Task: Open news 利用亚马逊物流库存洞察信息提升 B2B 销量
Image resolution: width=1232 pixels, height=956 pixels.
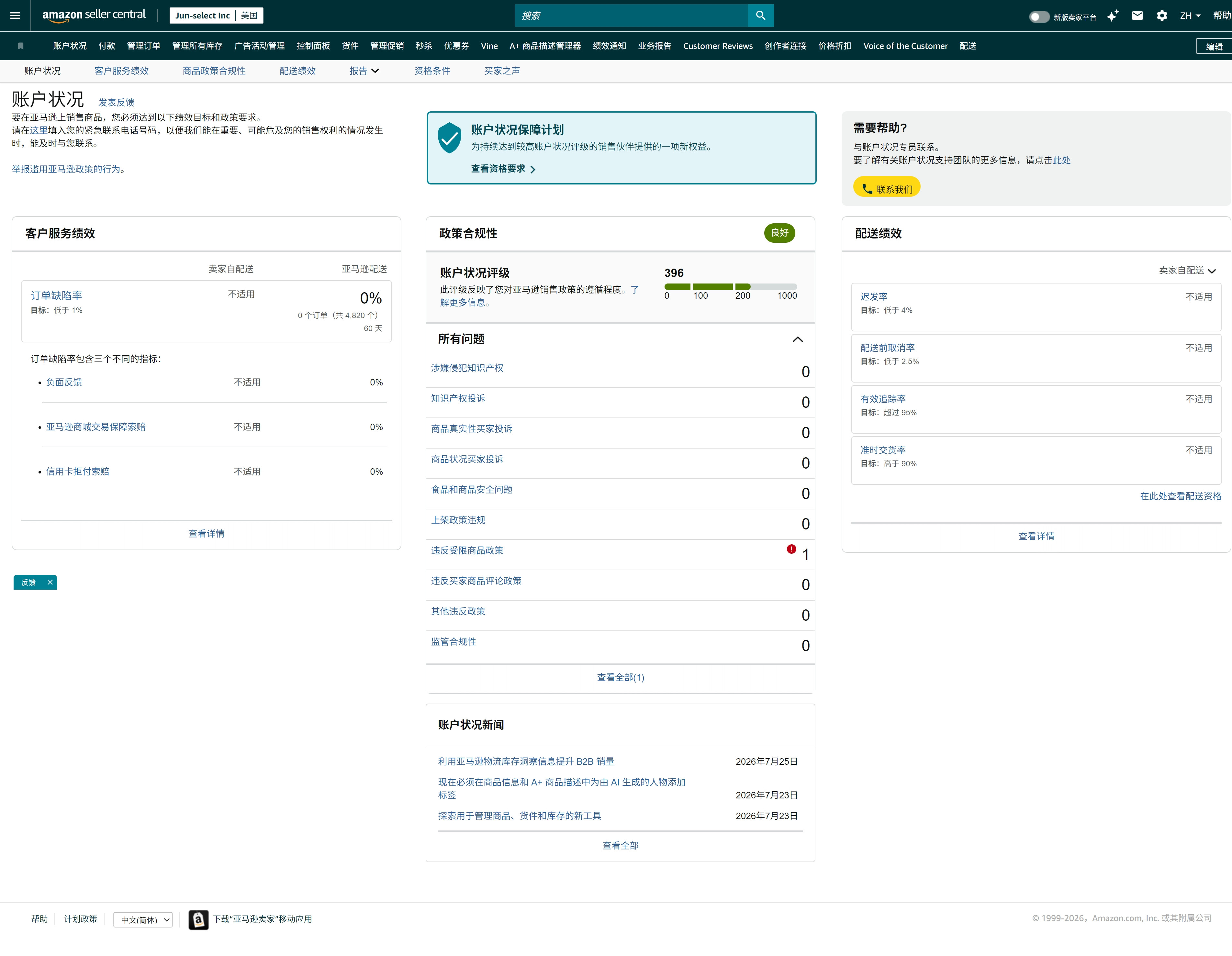Action: 526,761
